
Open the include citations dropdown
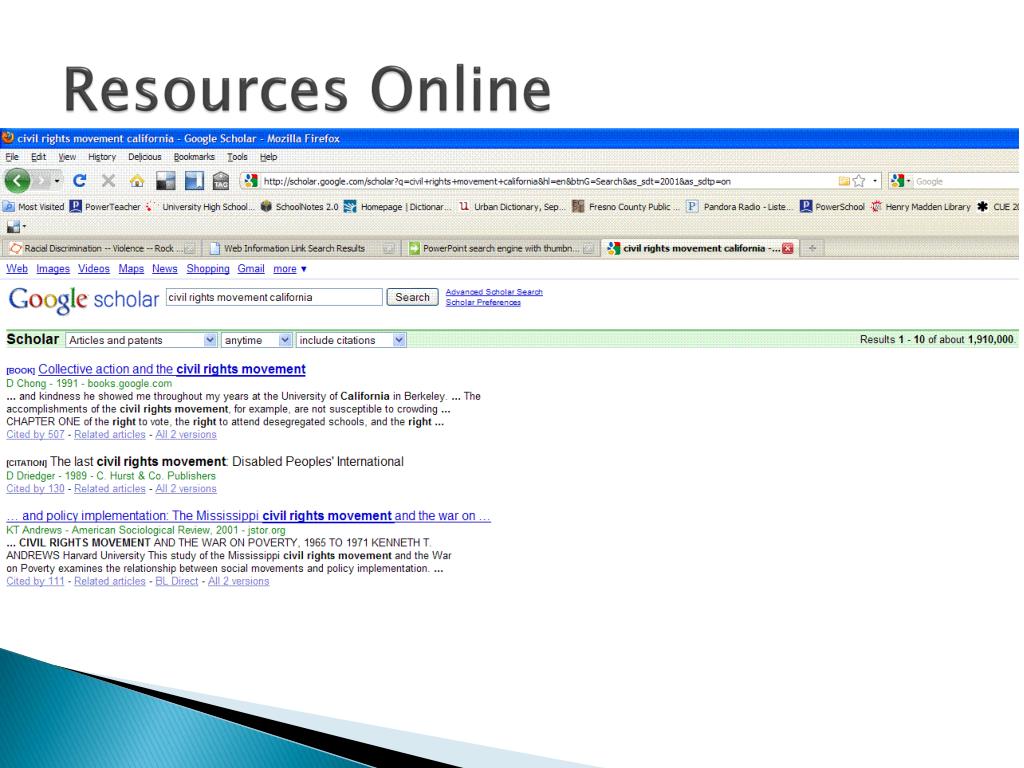click(351, 340)
